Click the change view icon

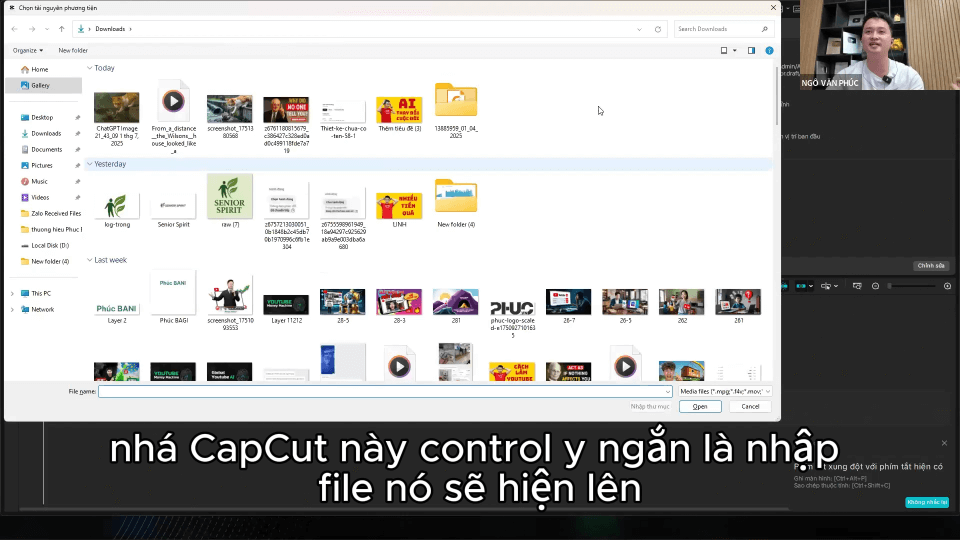(x=724, y=50)
